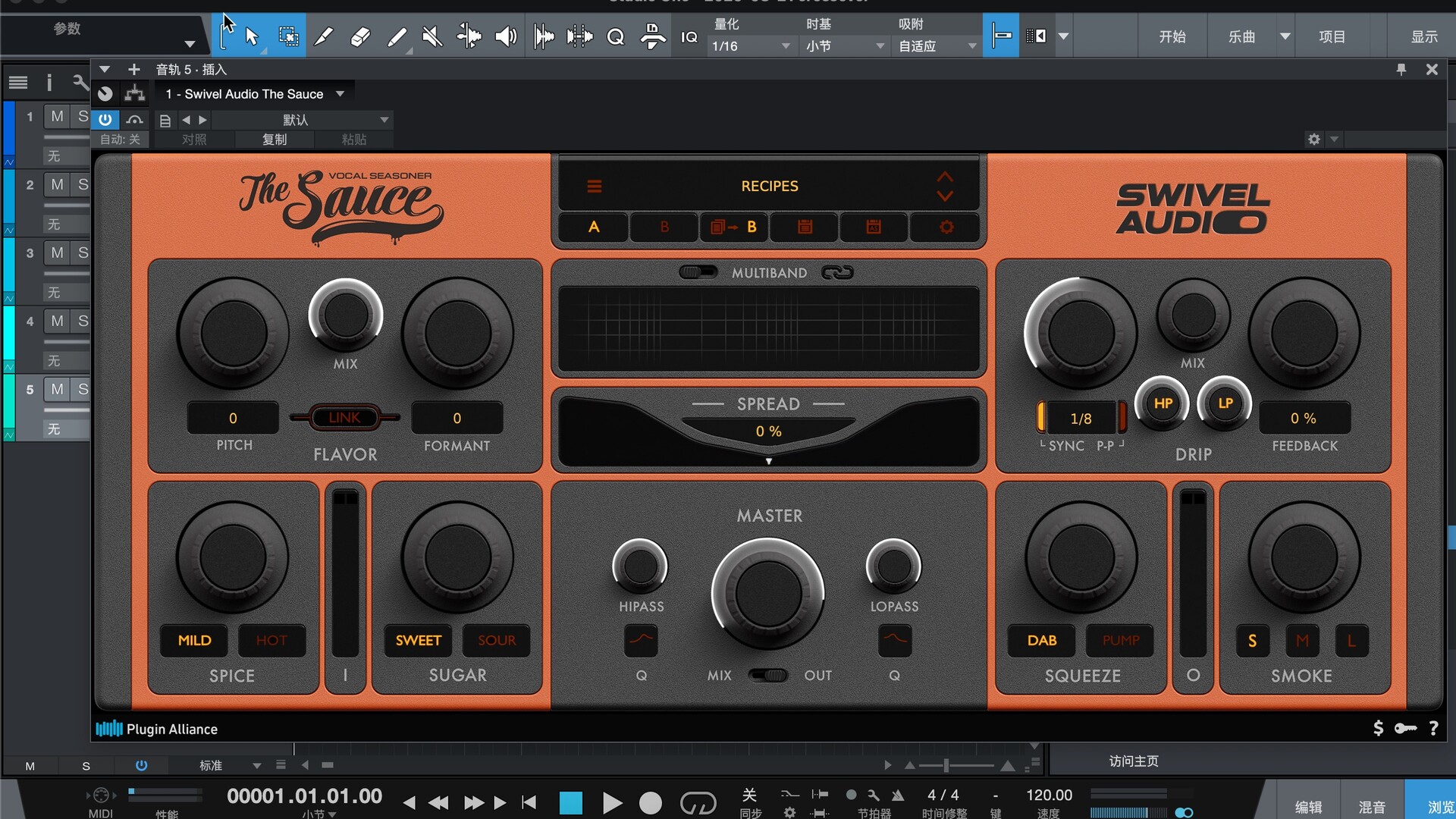Toggle the loop playback button

pos(698,802)
